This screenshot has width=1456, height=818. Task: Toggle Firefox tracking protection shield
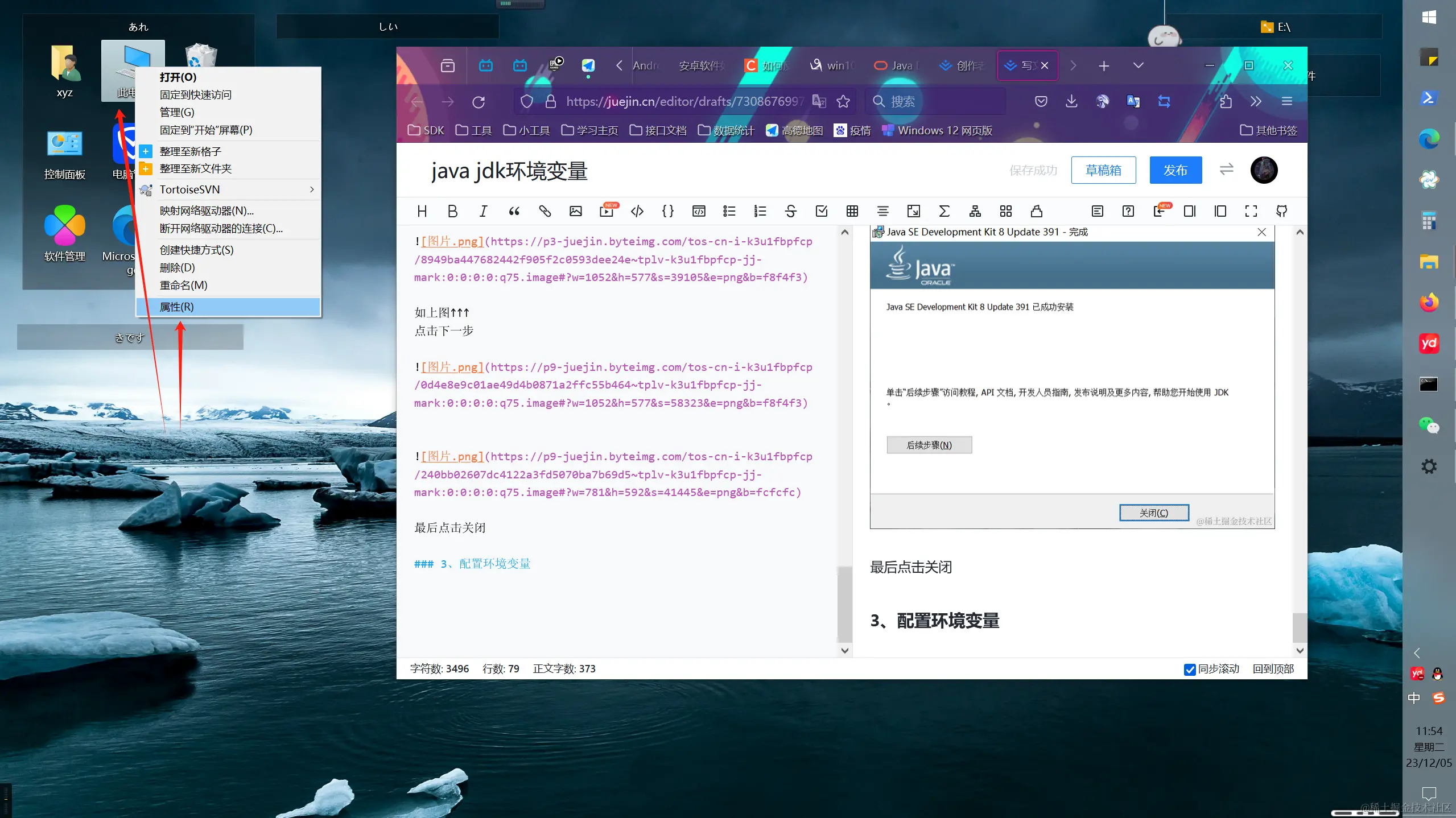[526, 101]
